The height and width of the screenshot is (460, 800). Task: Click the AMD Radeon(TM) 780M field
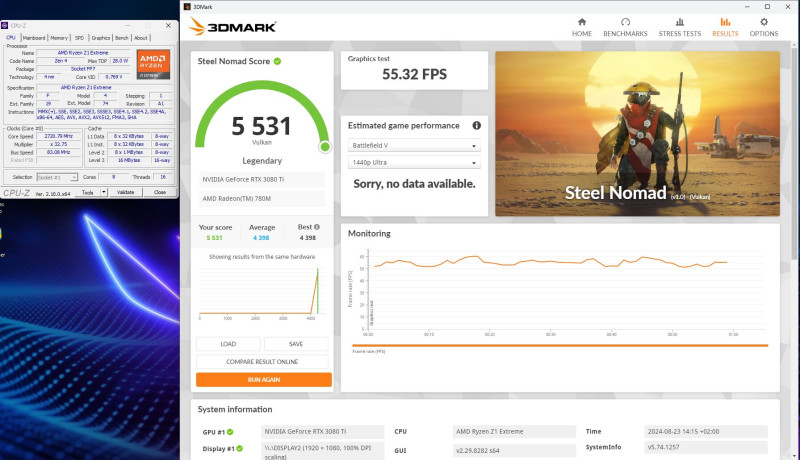pyautogui.click(x=262, y=198)
